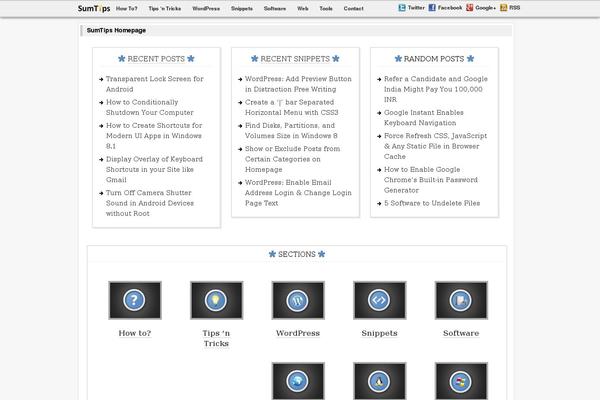The width and height of the screenshot is (600, 400).
Task: Click the RECENT POSTS heading
Action: pyautogui.click(x=156, y=59)
